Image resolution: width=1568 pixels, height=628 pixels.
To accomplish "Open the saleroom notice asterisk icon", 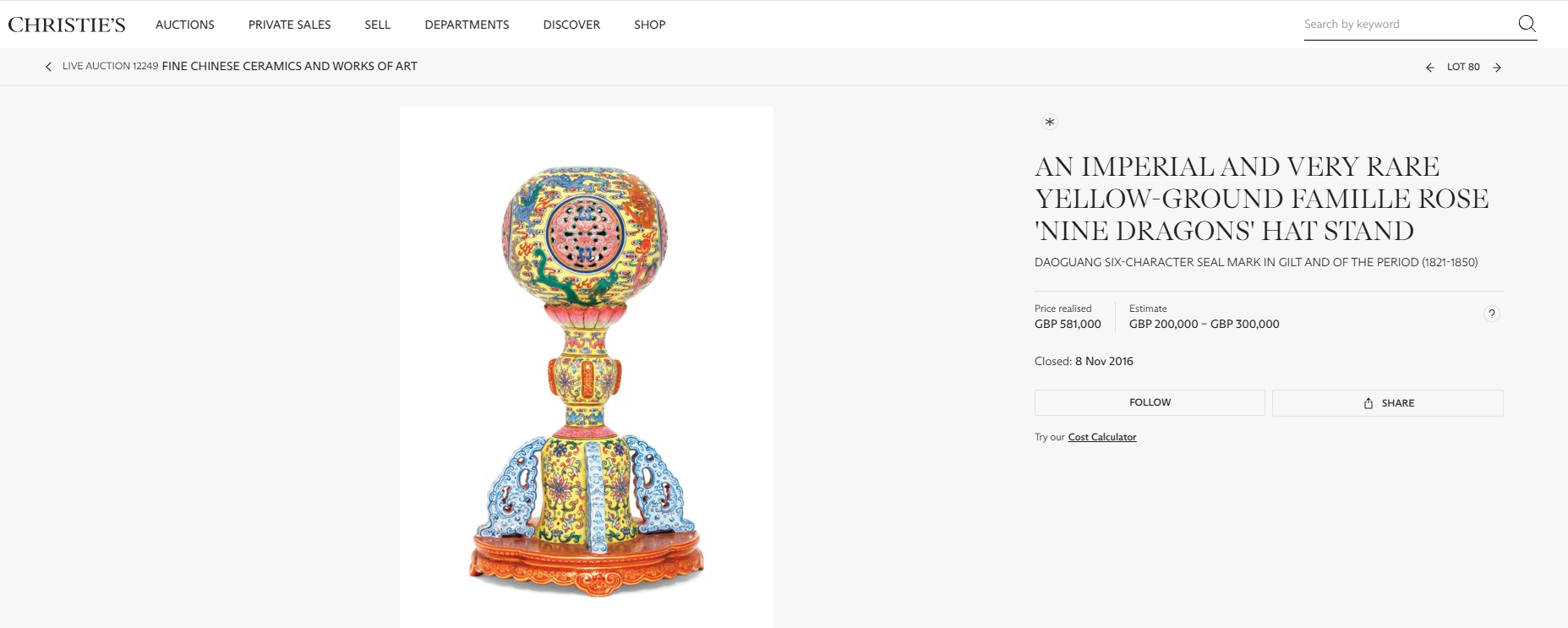I will pyautogui.click(x=1049, y=122).
